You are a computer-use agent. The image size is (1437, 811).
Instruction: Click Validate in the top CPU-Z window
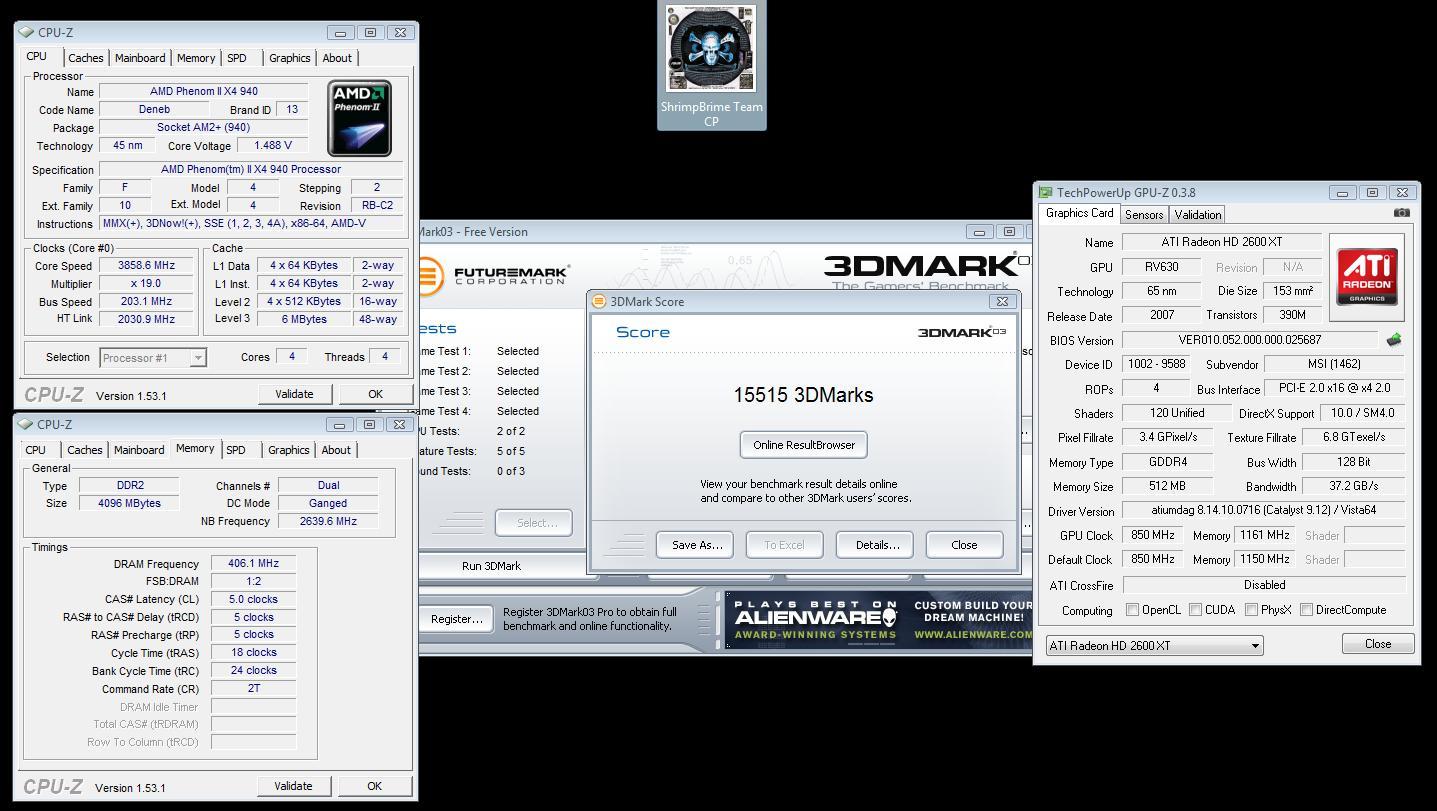point(294,394)
